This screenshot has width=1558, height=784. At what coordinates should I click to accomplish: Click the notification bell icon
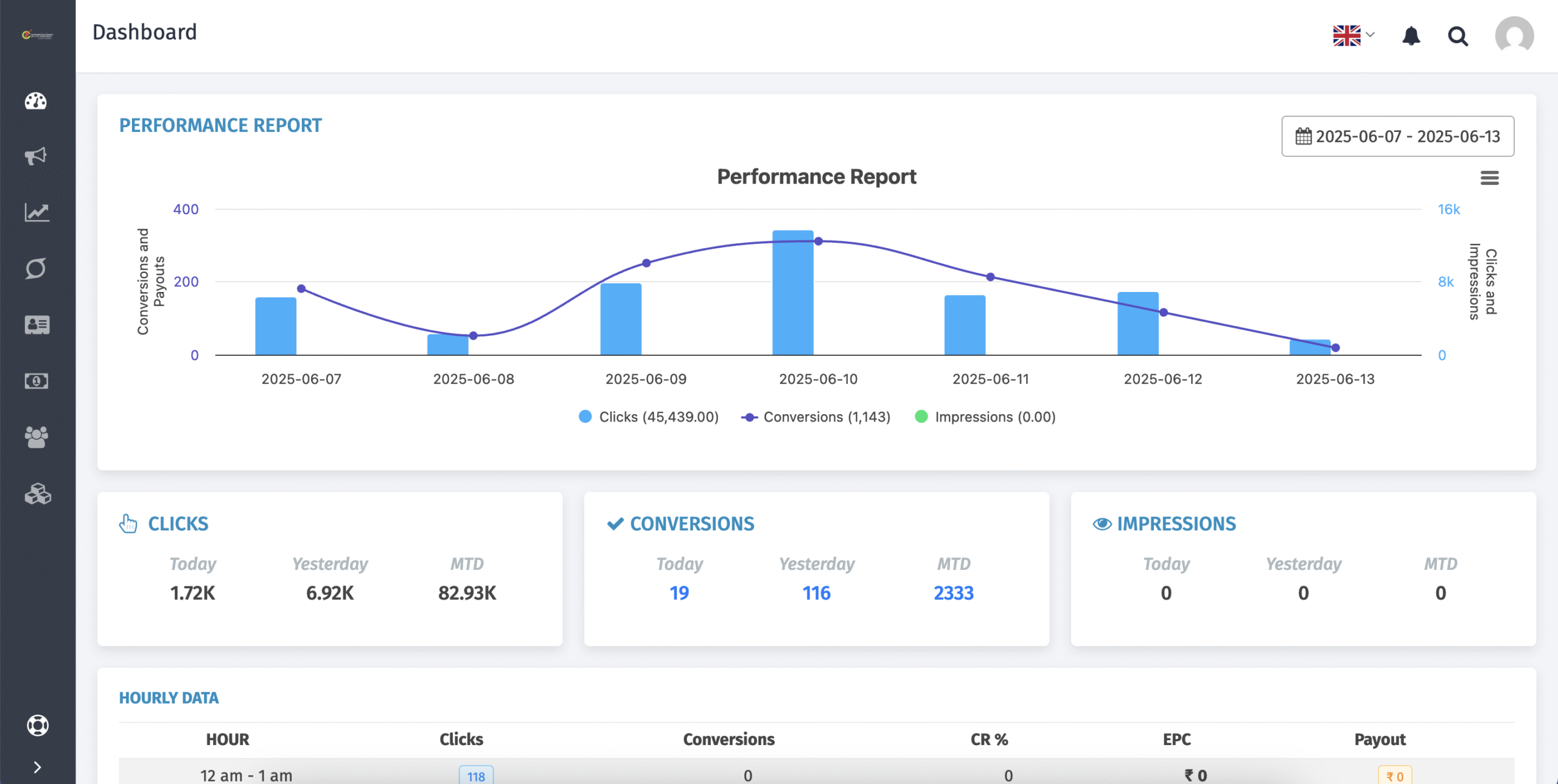click(x=1411, y=36)
